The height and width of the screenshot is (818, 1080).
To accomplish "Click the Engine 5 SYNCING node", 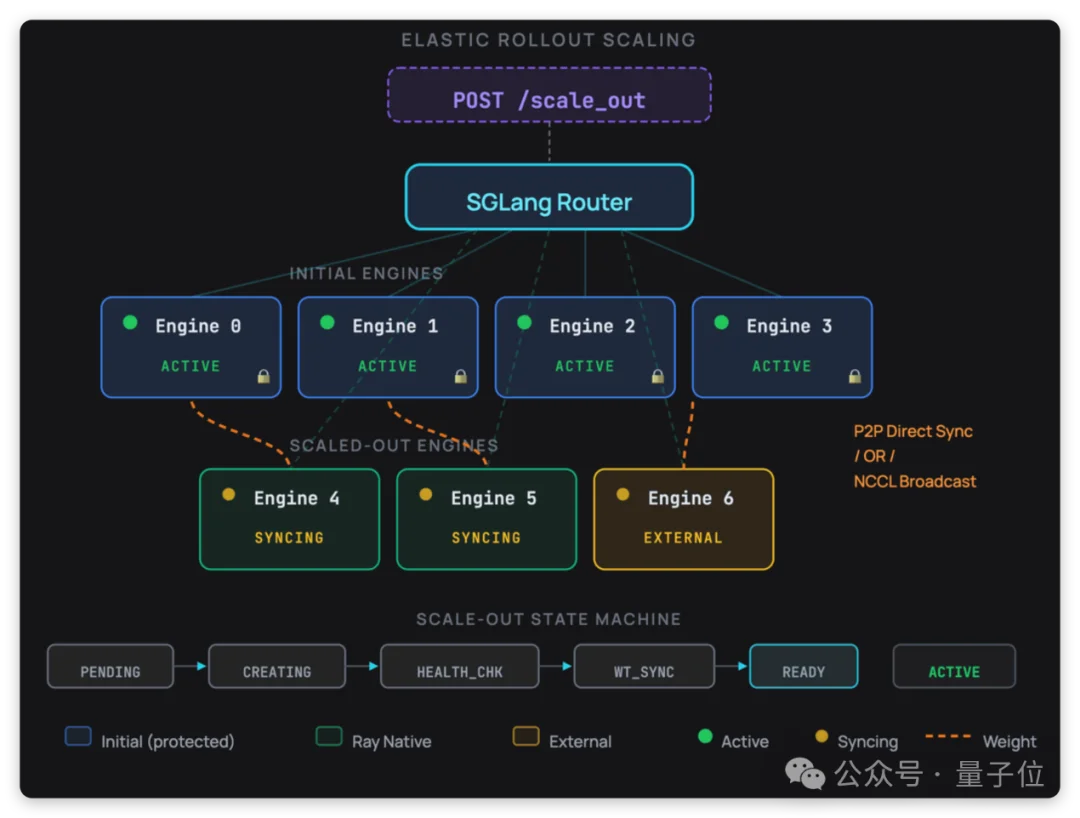I will tap(486, 519).
